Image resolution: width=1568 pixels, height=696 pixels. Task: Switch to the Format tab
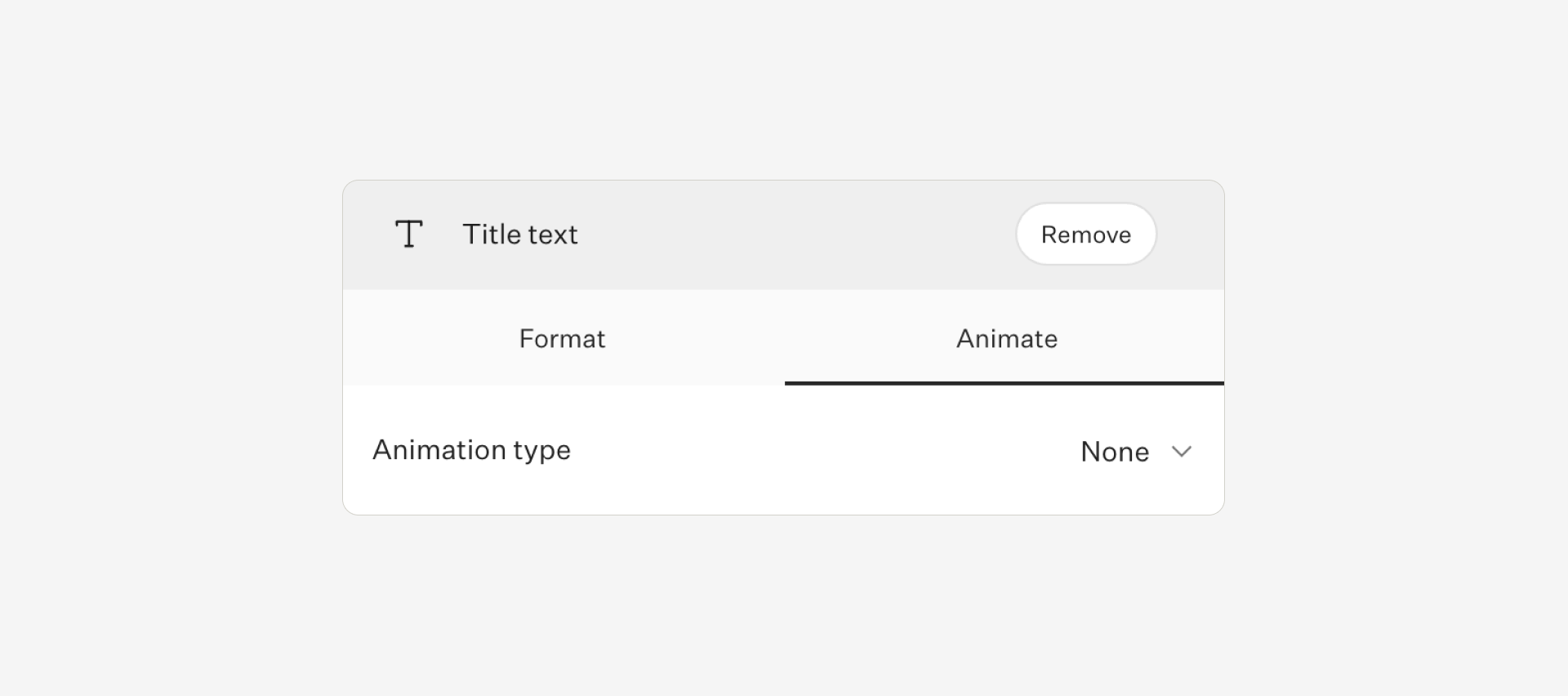point(562,338)
